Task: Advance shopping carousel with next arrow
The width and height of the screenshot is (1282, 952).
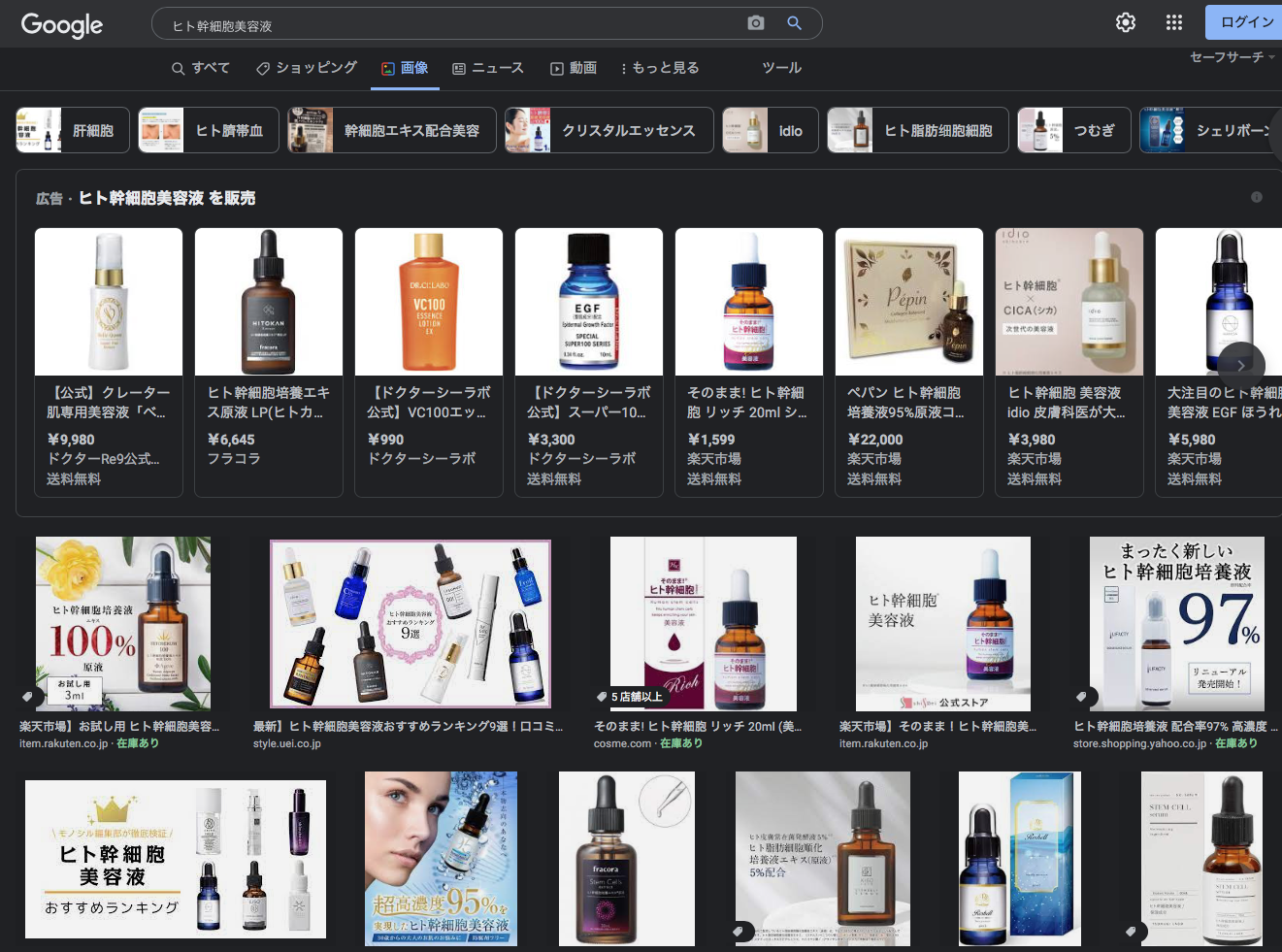Action: (x=1241, y=365)
